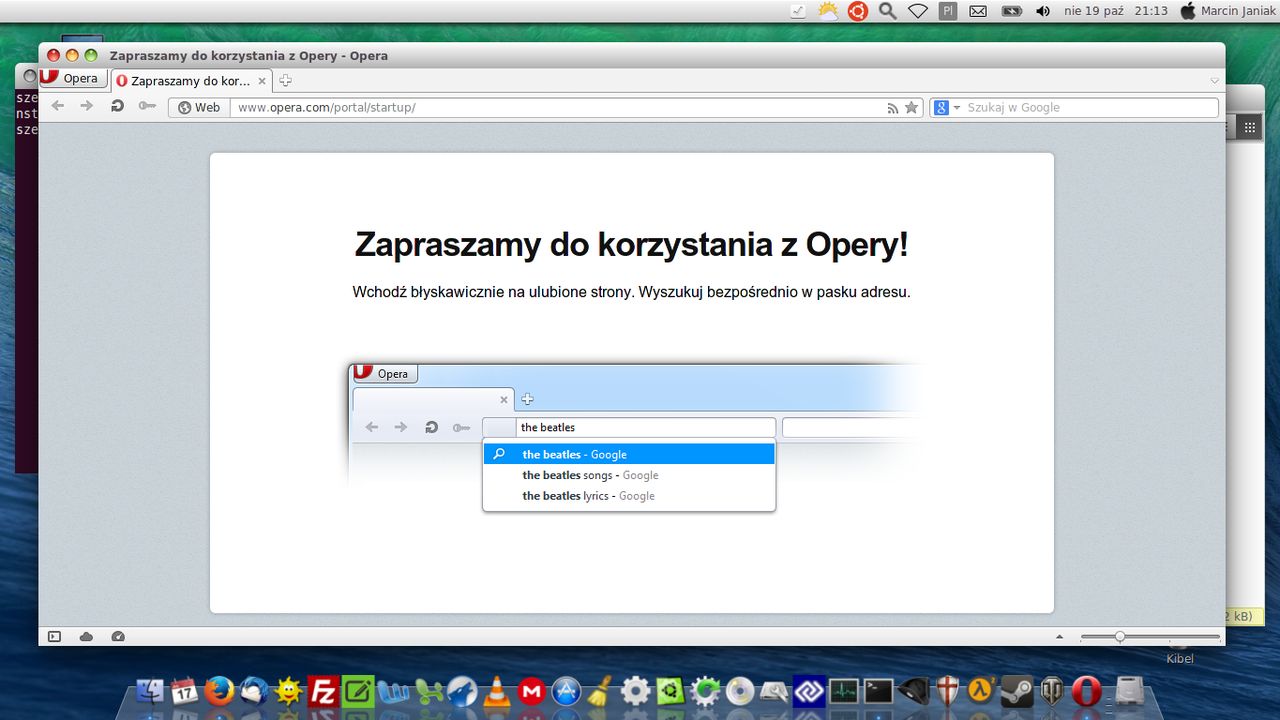
Task: Open the yellow sun smiley dock icon
Action: tap(289, 691)
